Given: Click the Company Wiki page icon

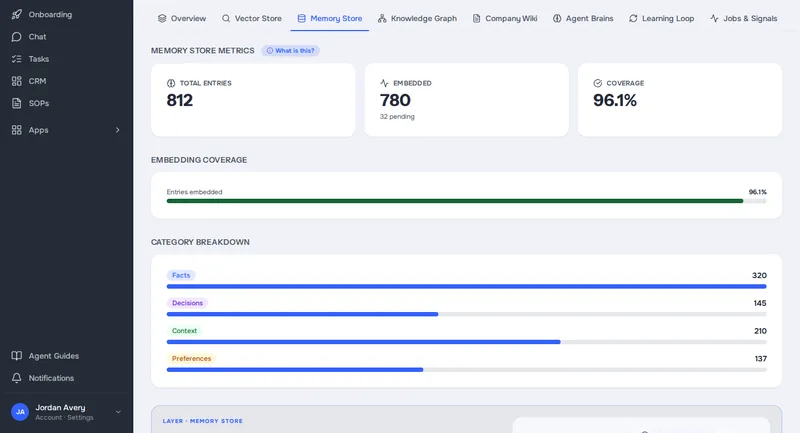Looking at the screenshot, I should [x=477, y=18].
